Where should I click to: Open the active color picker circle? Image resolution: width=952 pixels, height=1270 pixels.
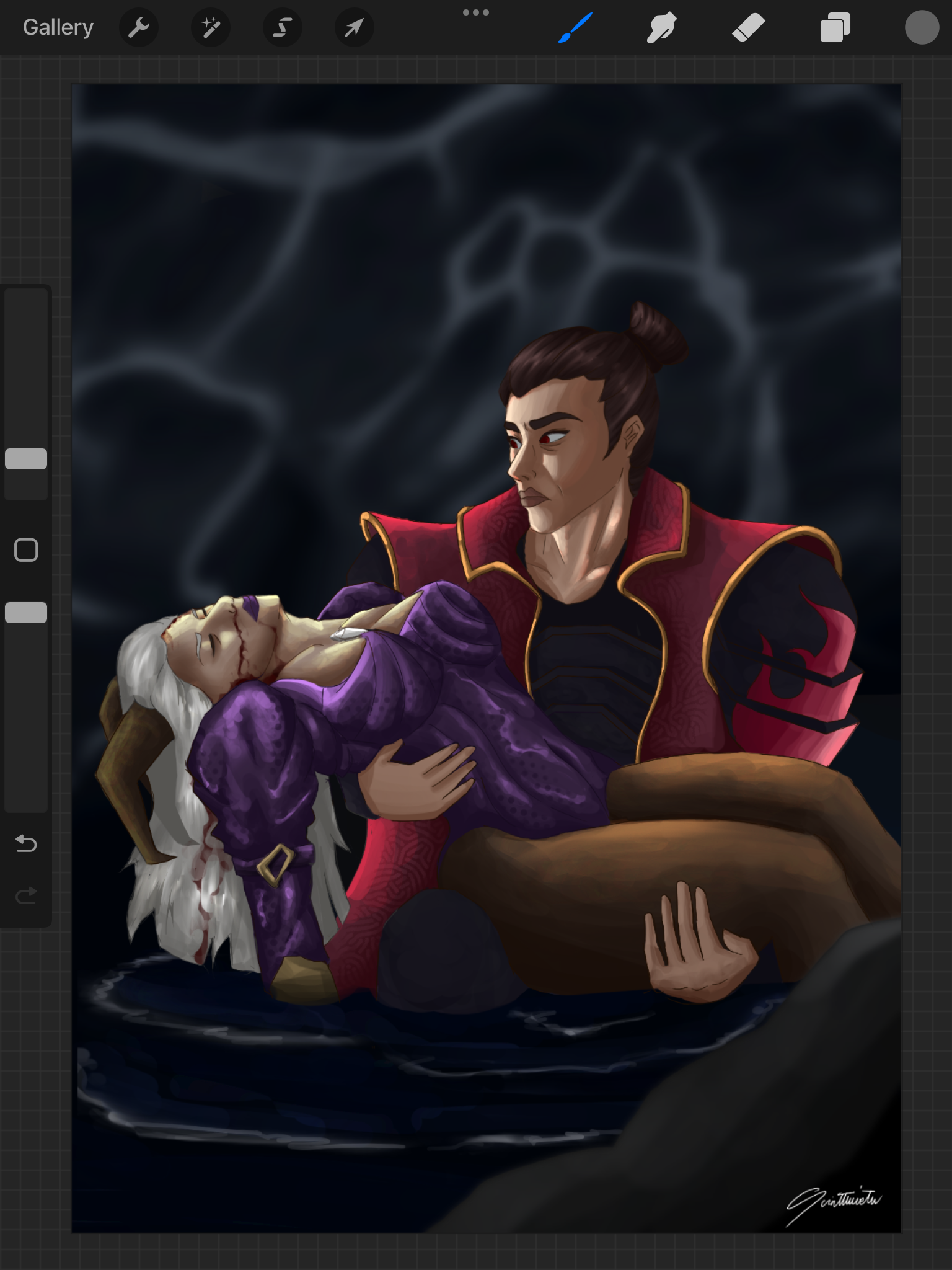922,27
